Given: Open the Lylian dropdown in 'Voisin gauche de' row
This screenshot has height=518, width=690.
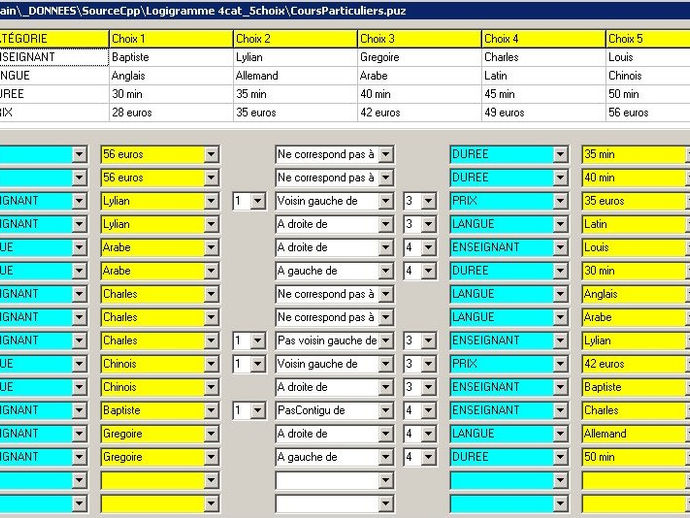Looking at the screenshot, I should pyautogui.click(x=212, y=201).
